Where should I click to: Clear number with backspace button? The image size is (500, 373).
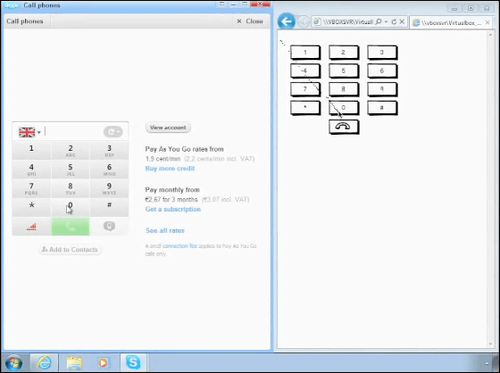click(x=113, y=132)
